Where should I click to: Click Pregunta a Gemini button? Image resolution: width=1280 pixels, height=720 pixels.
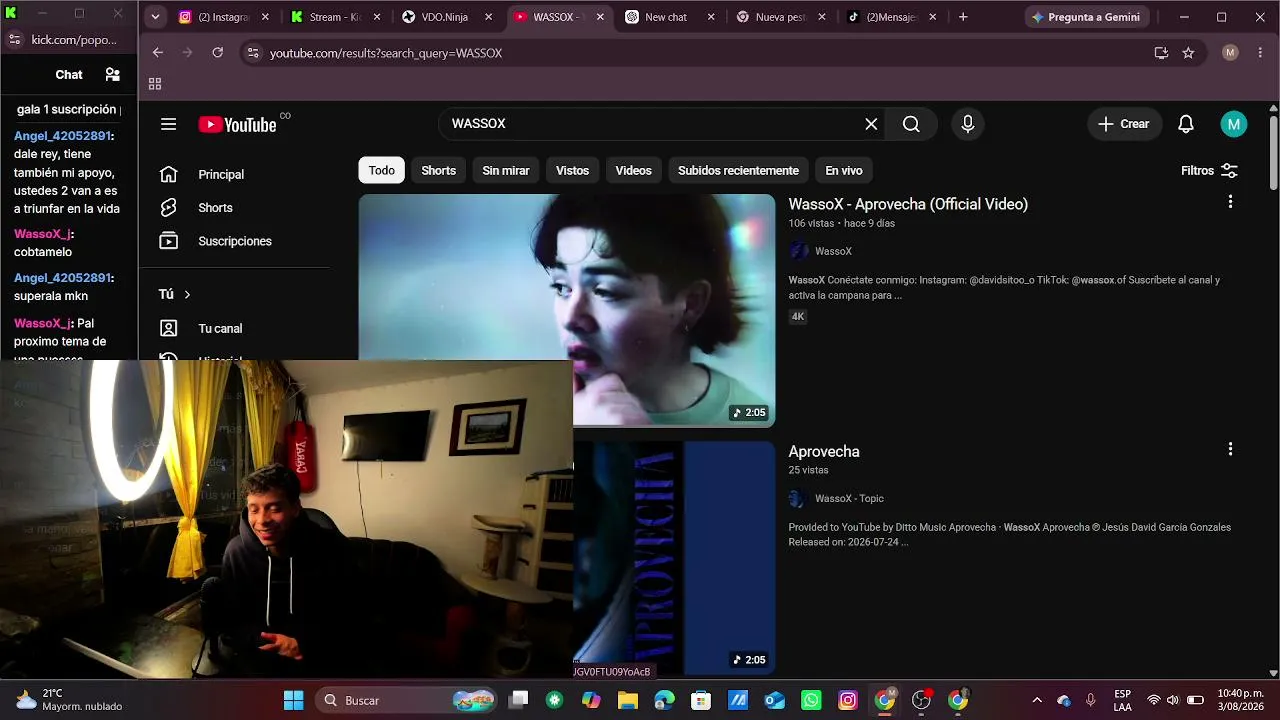(x=1086, y=17)
